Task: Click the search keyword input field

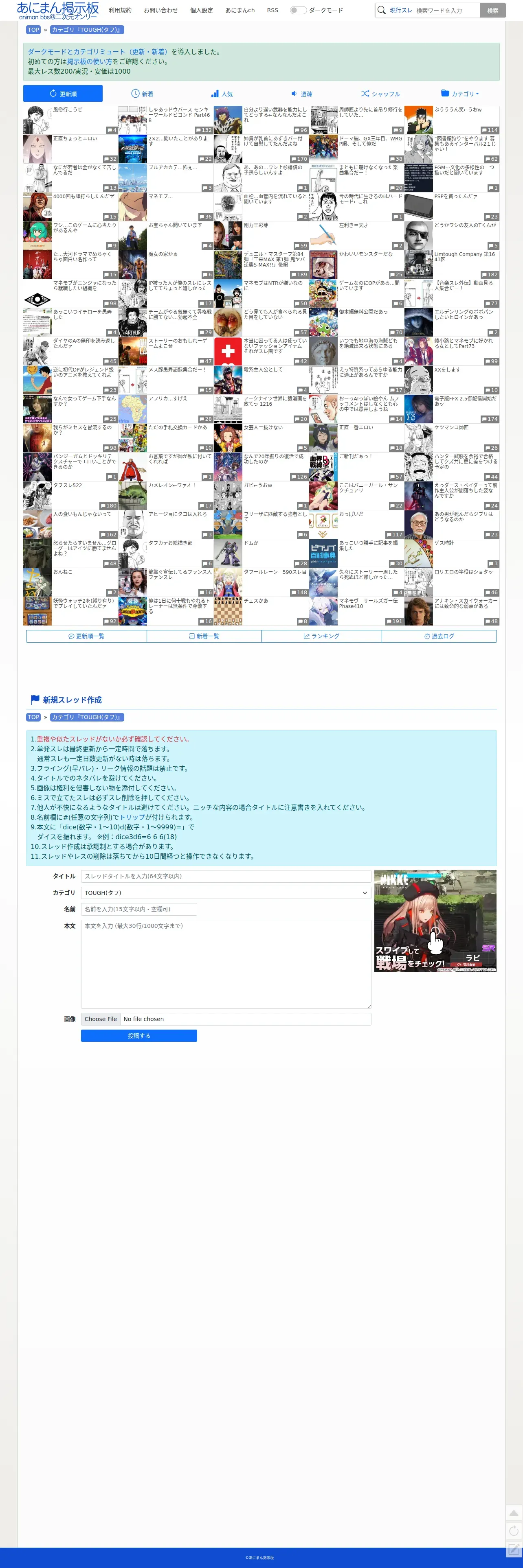Action: [446, 10]
